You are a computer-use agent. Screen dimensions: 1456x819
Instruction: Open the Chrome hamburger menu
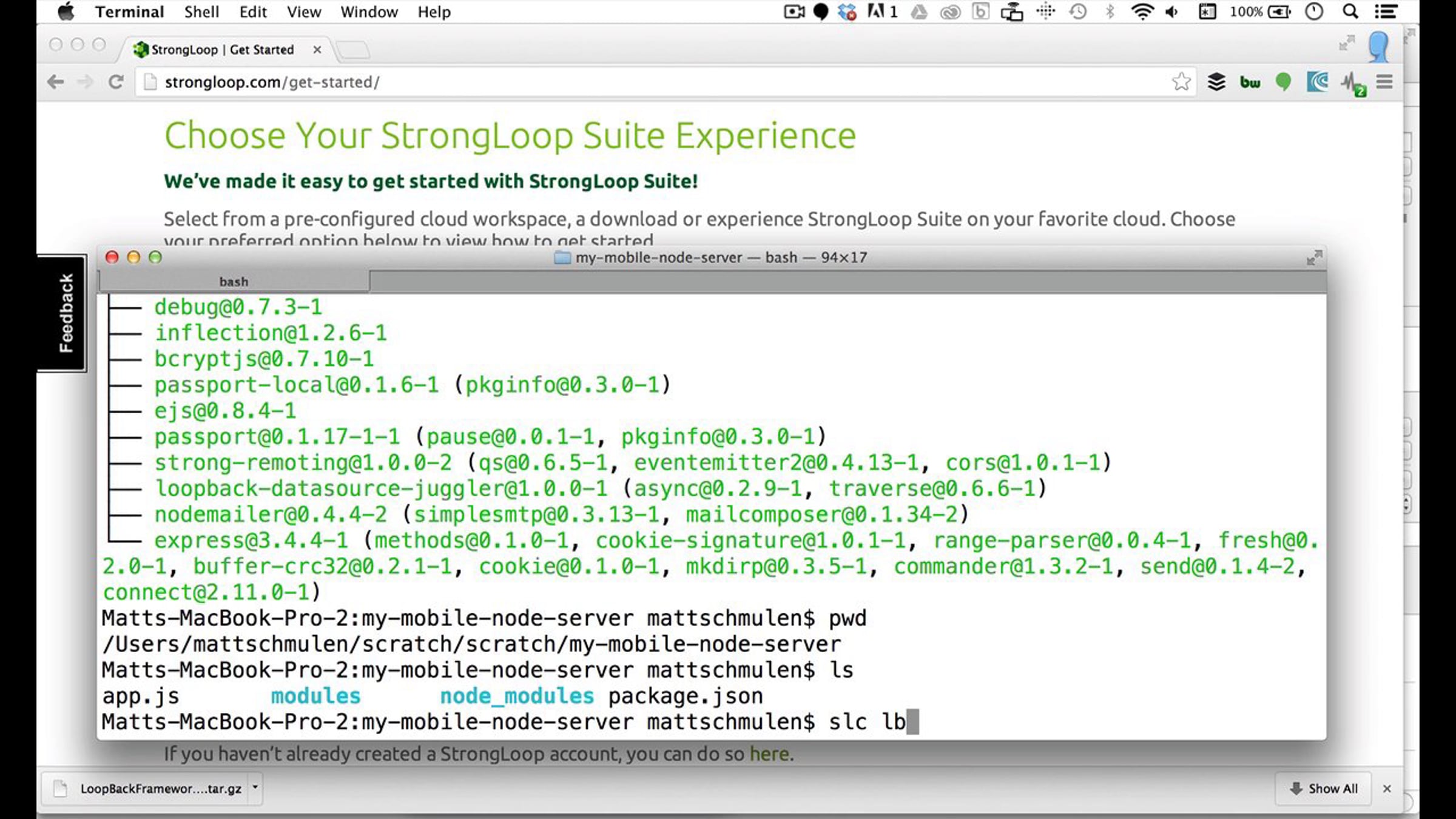tap(1384, 82)
